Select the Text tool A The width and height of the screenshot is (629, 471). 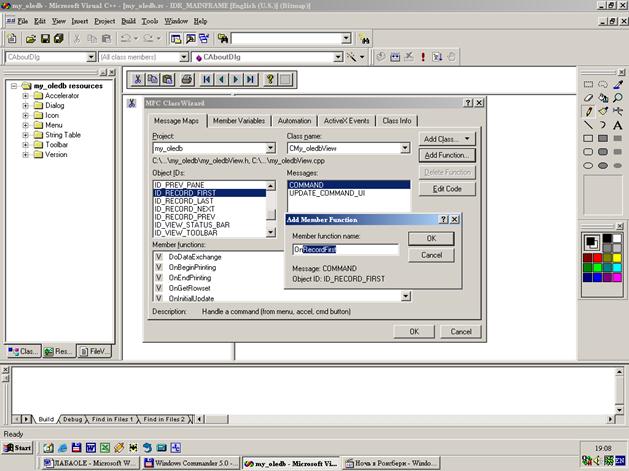tap(618, 125)
